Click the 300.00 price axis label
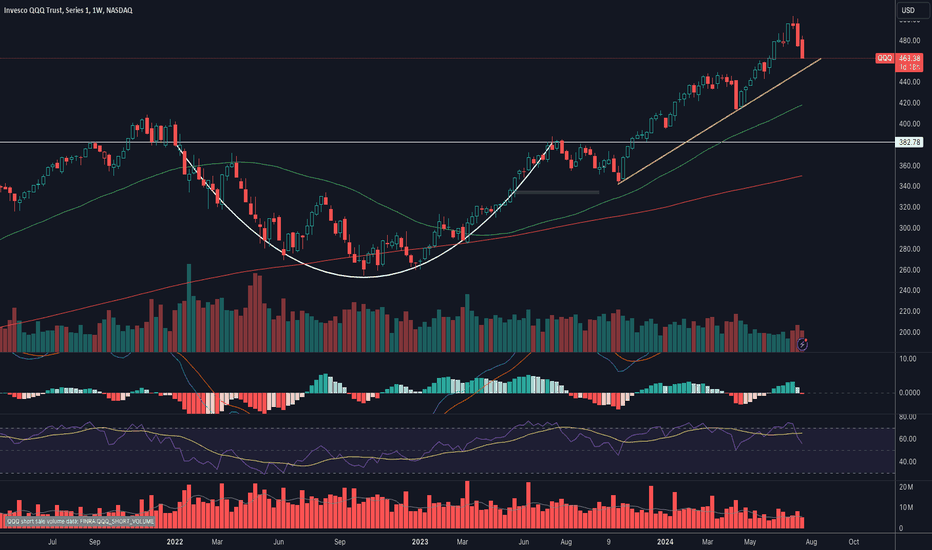Screen dimensions: 932x550 coord(909,228)
